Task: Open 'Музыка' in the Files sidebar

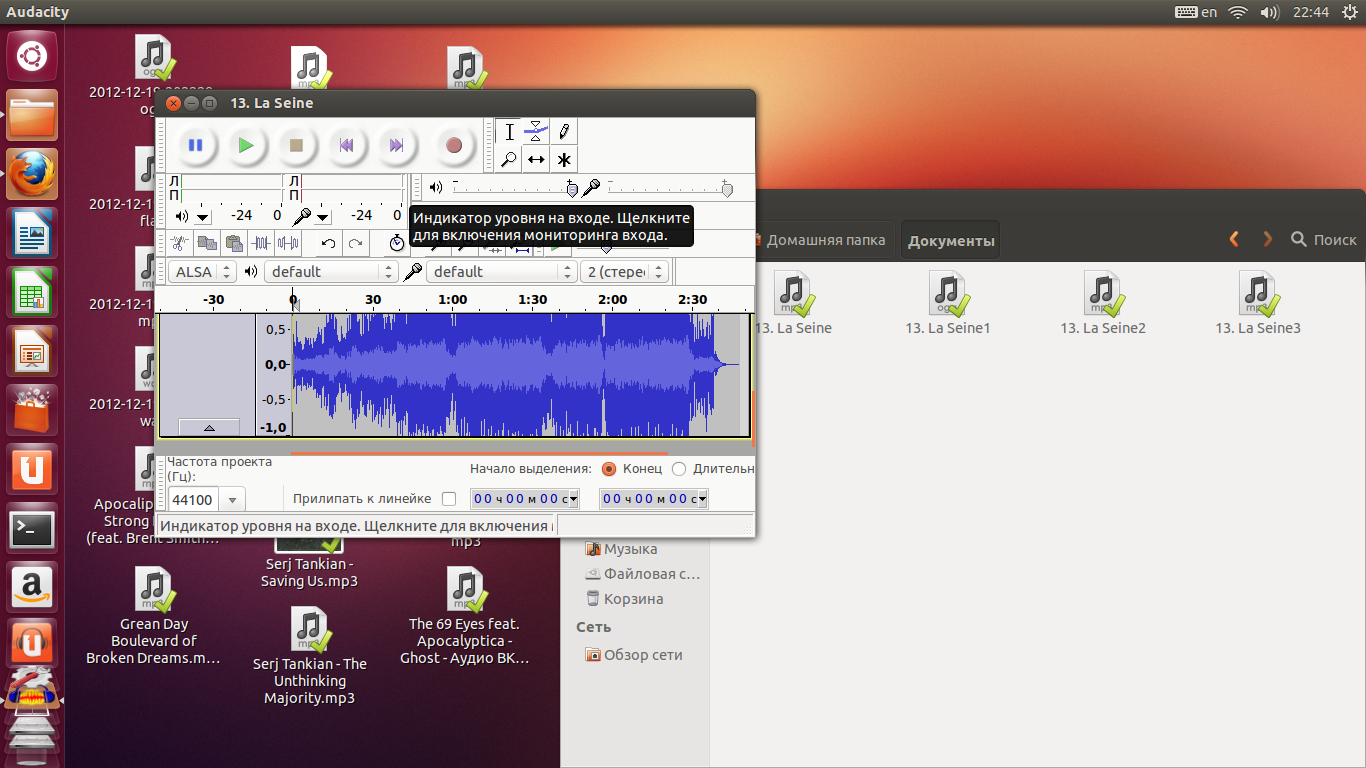Action: tap(630, 549)
